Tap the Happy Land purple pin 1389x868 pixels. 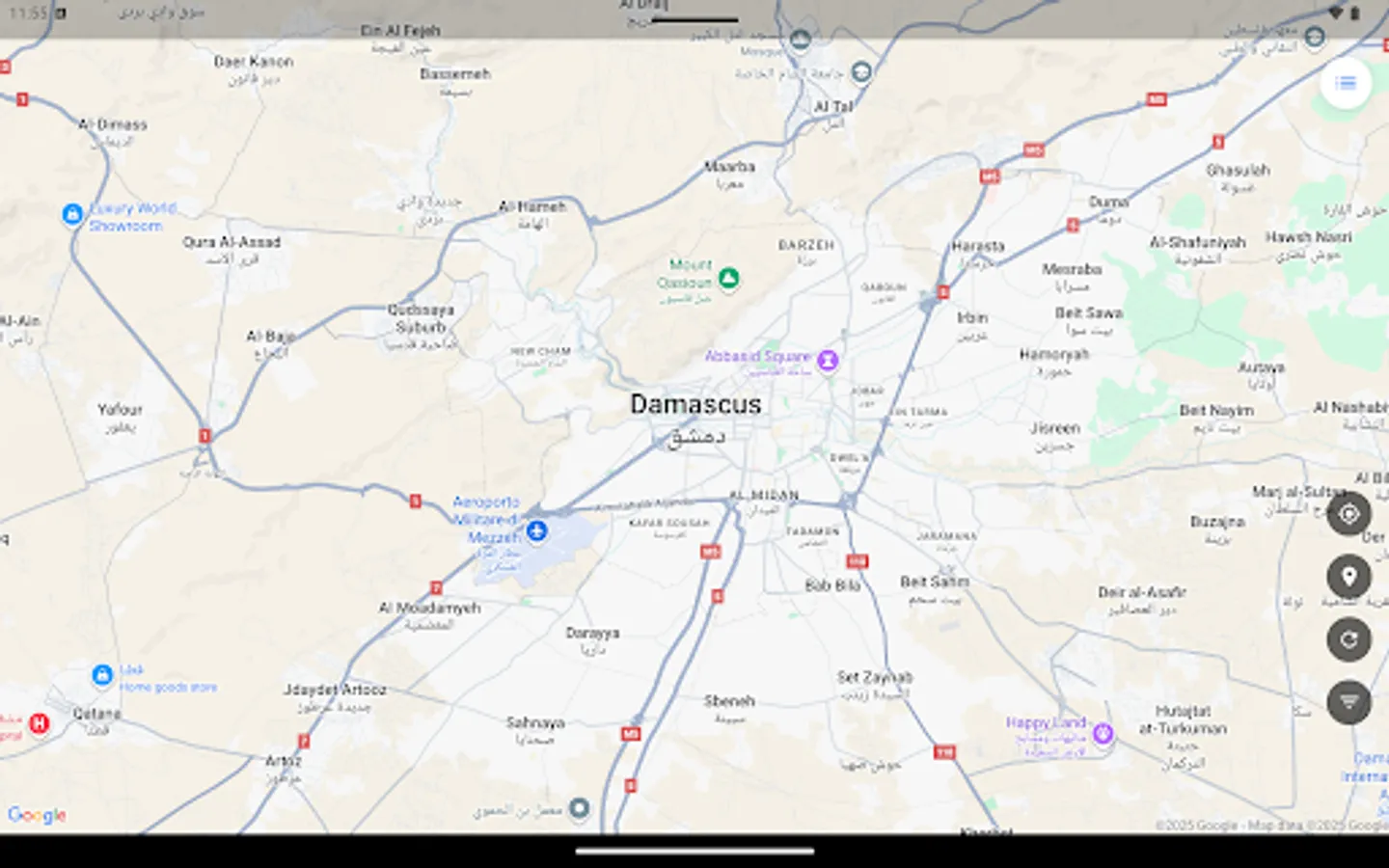point(1103,733)
